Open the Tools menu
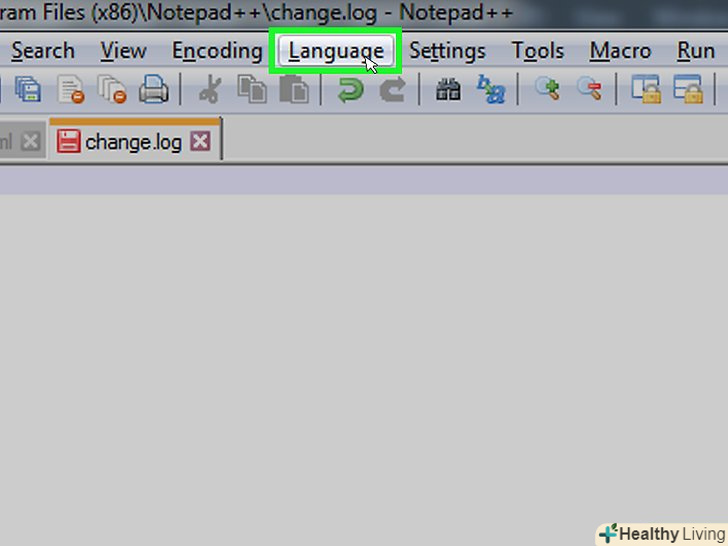Image resolution: width=728 pixels, height=546 pixels. (538, 51)
